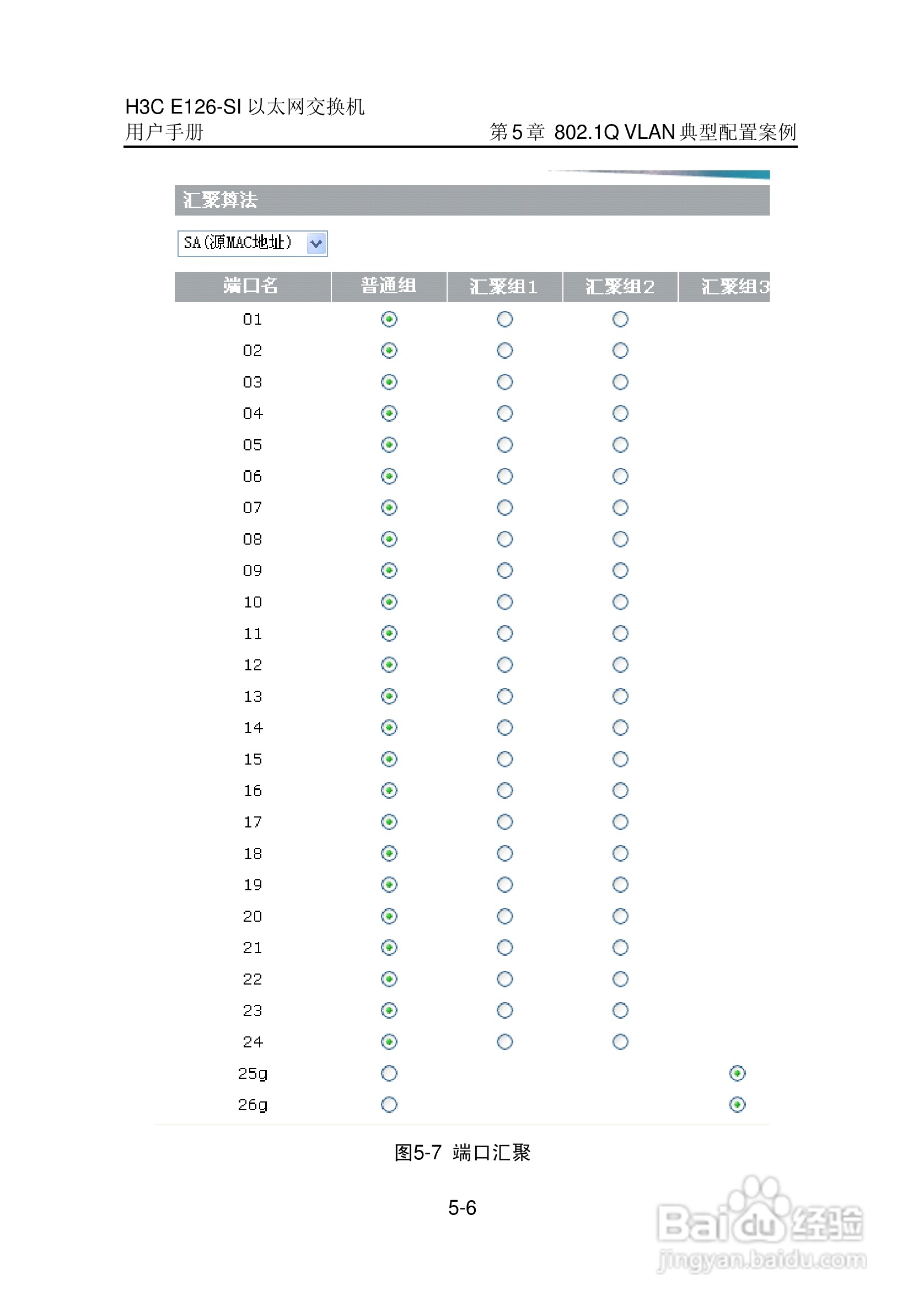Click the dropdown arrow beside SA algorithm
Image resolution: width=924 pixels, height=1312 pixels.
[316, 244]
